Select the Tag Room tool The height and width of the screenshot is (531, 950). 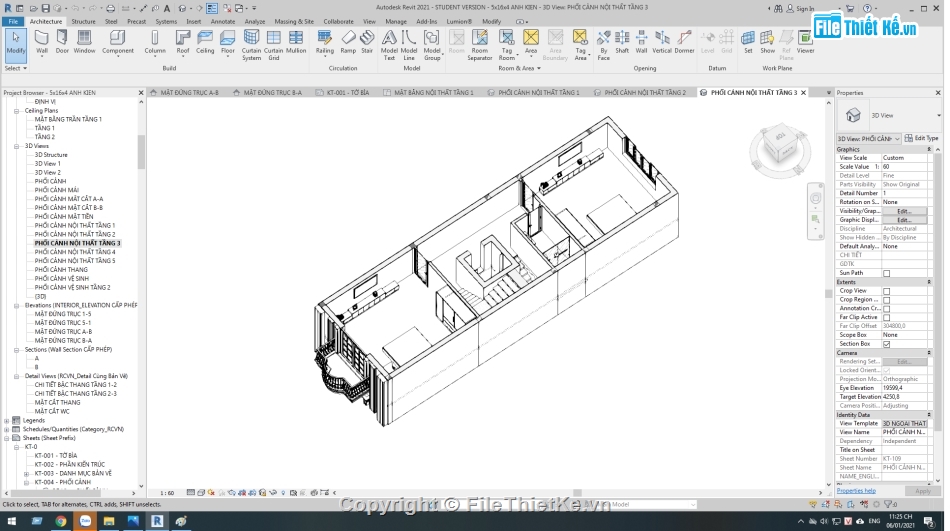pyautogui.click(x=507, y=45)
